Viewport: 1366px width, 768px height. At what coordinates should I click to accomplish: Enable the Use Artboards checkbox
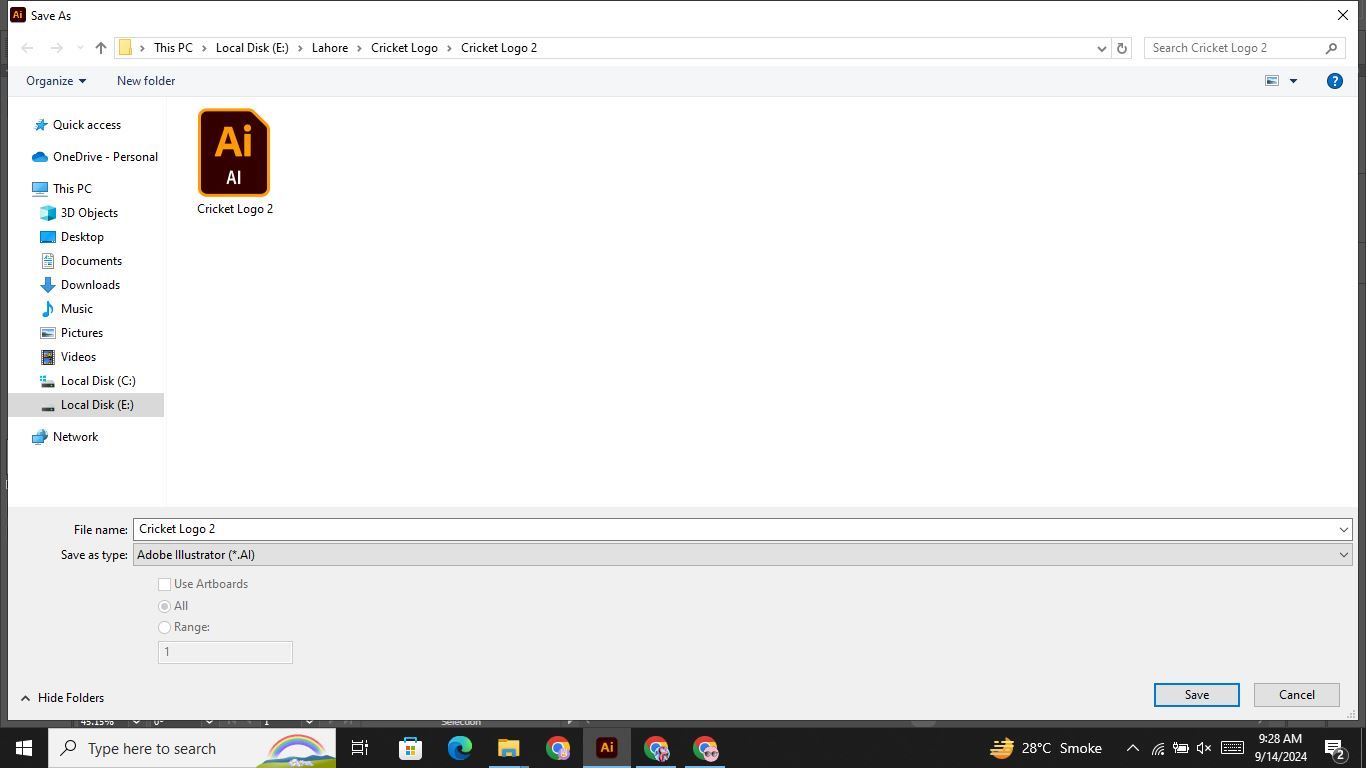tap(164, 584)
